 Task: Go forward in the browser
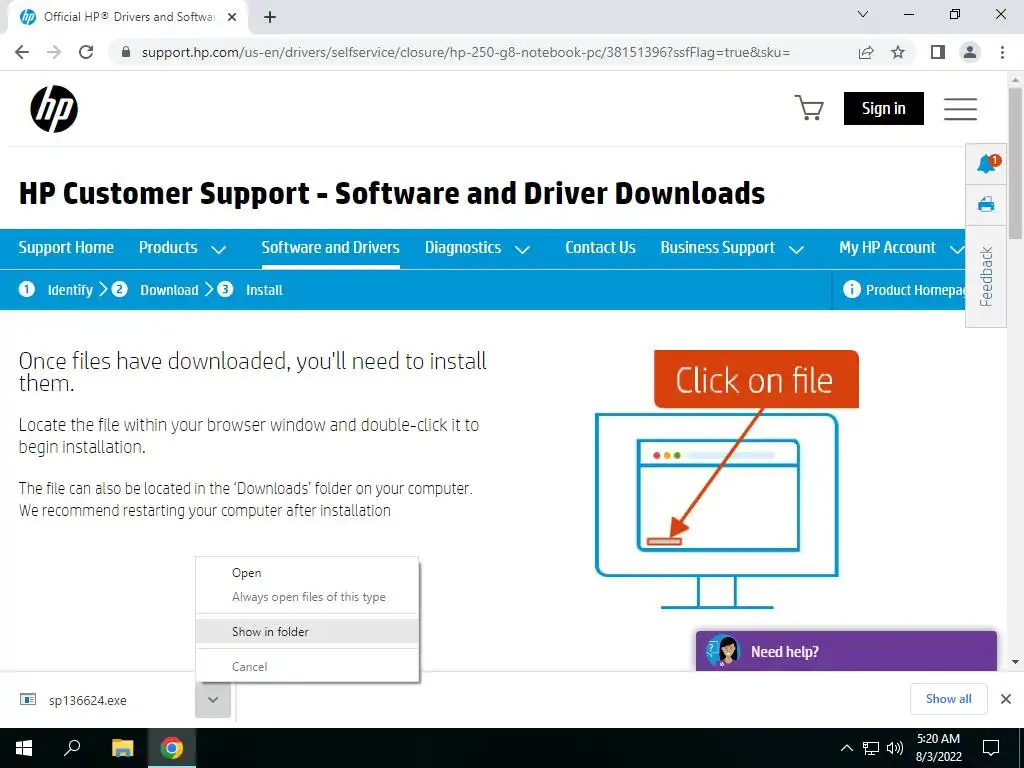click(x=54, y=52)
